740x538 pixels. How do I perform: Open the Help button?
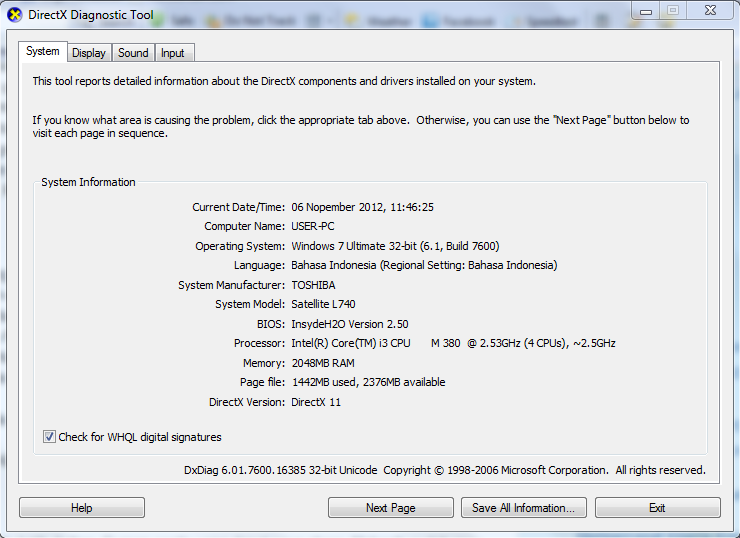(82, 508)
